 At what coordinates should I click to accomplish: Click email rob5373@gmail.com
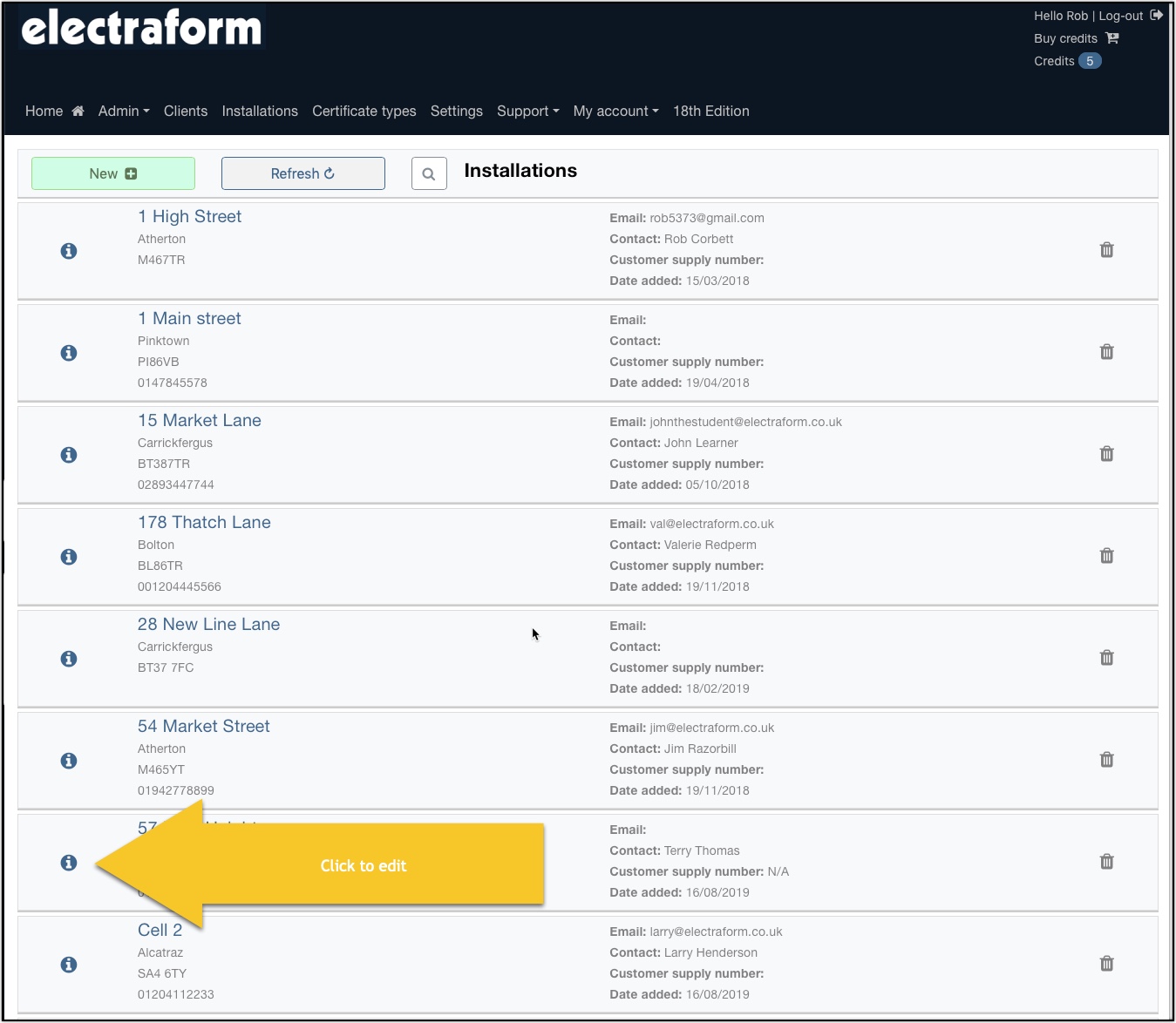[x=707, y=218]
